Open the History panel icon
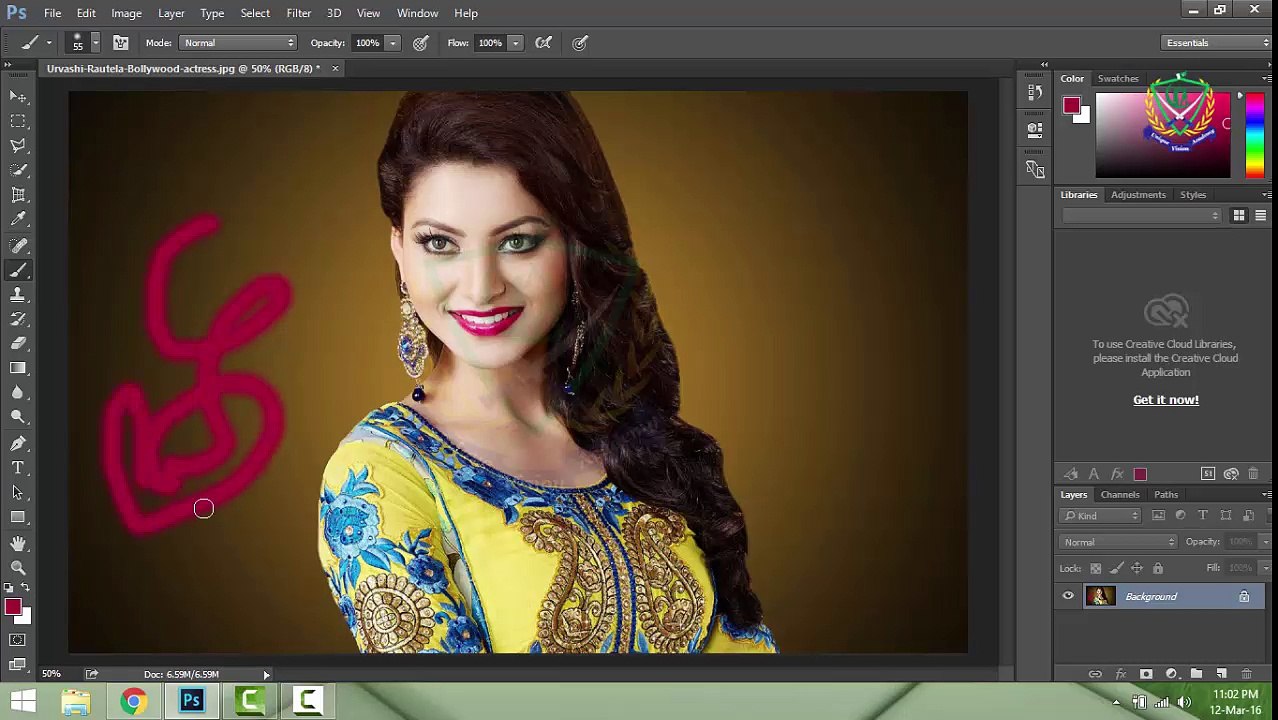The width and height of the screenshot is (1278, 720). pyautogui.click(x=1035, y=93)
